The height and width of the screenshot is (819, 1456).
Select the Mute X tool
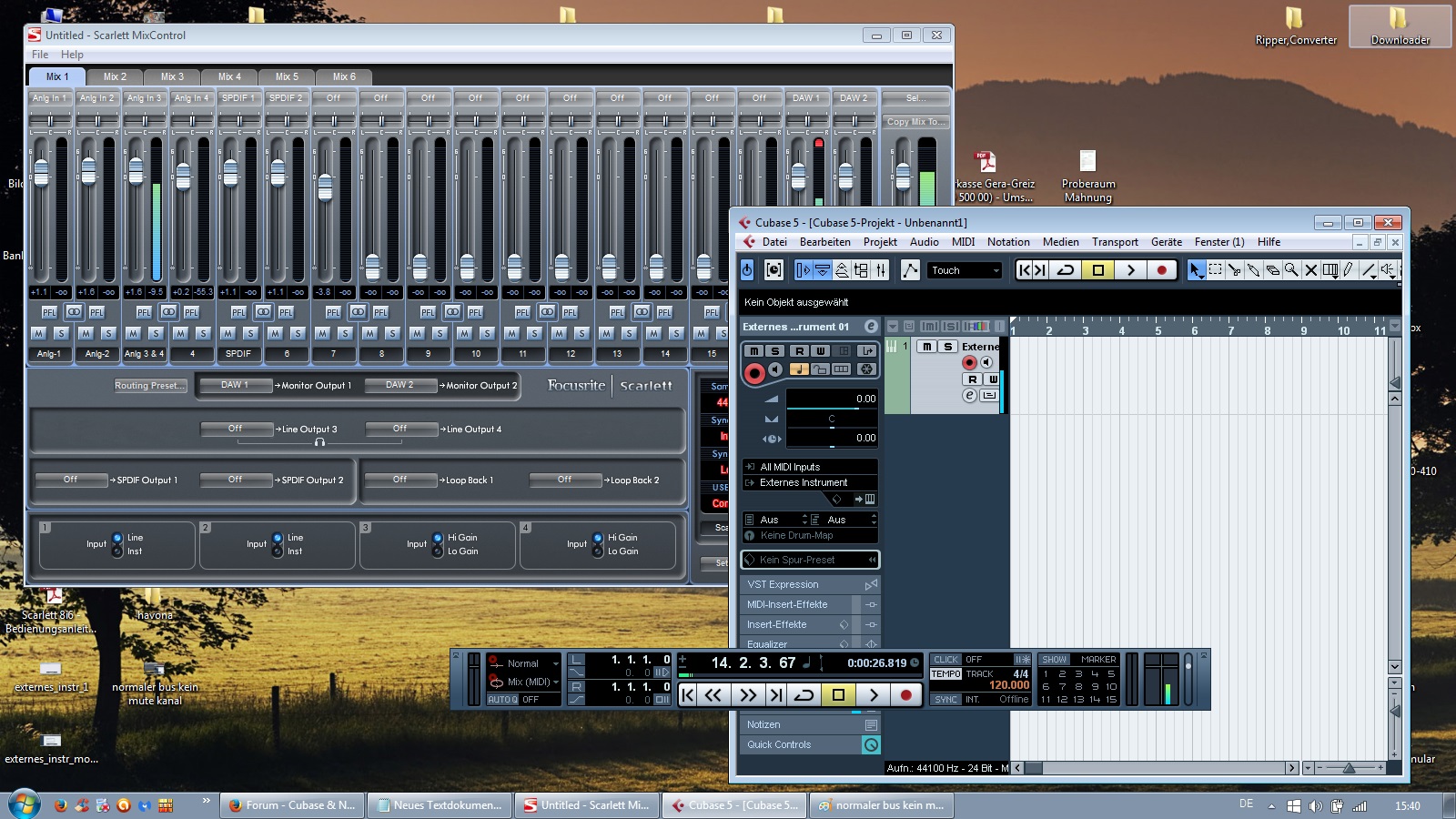point(1310,270)
